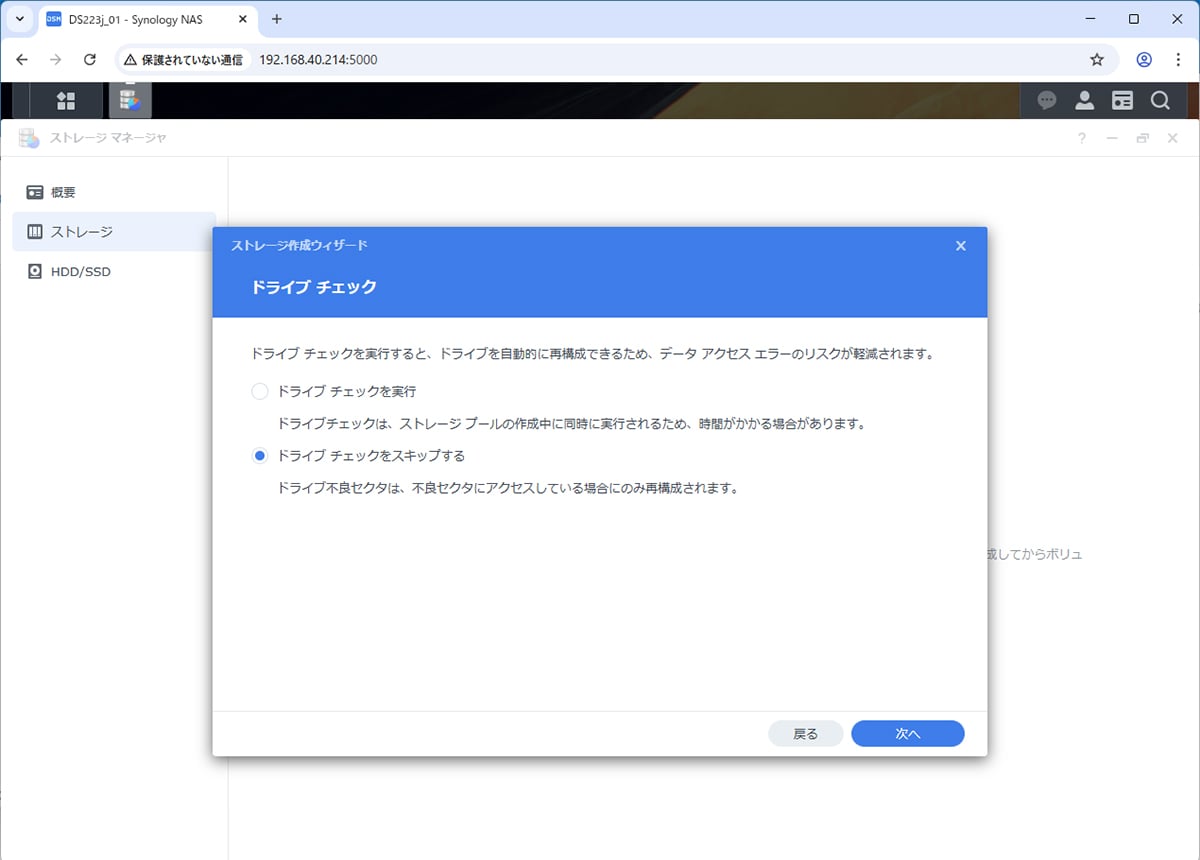Screen dimensions: 1200x860
Task: Click the ストレージ マネージャ window title
Action: (x=109, y=138)
